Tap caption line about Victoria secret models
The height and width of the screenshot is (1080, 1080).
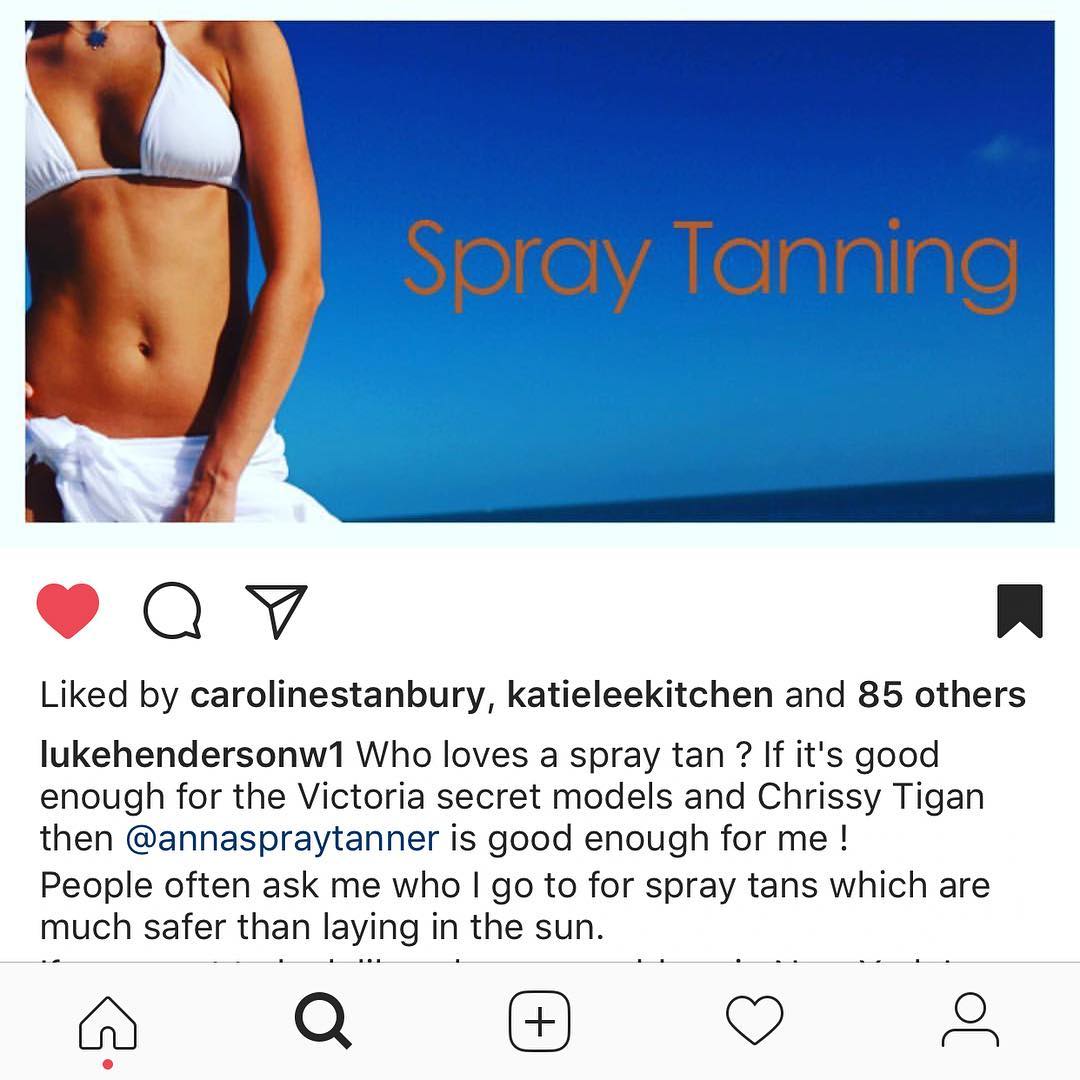click(512, 797)
